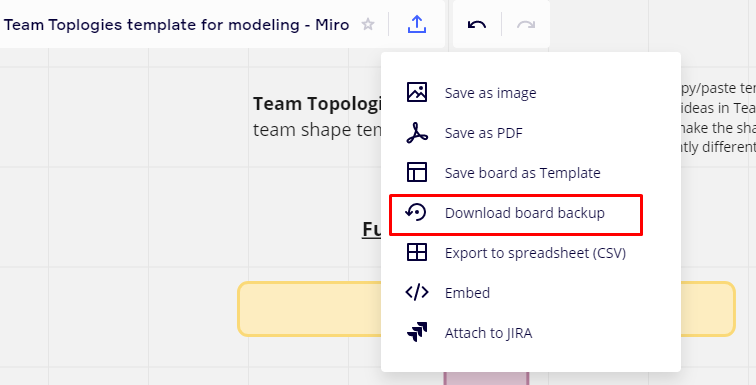Click the template layout icon

coord(417,172)
